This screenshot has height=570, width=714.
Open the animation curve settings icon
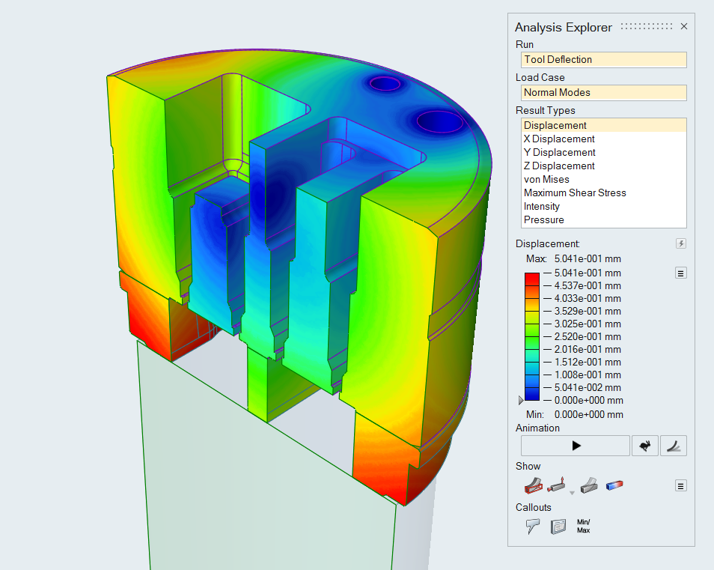coord(674,446)
